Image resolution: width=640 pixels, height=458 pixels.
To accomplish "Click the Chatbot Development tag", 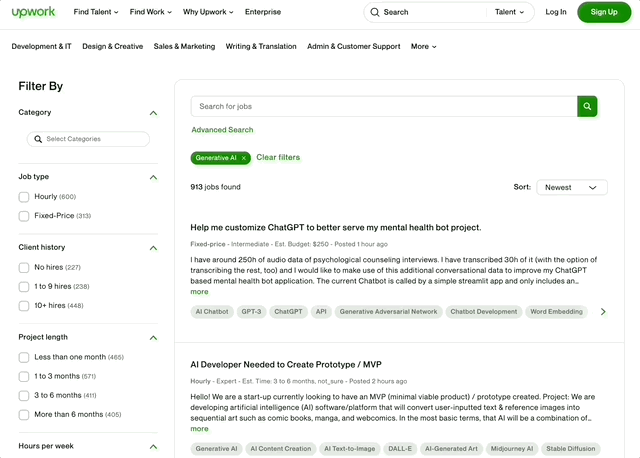I will tap(484, 312).
